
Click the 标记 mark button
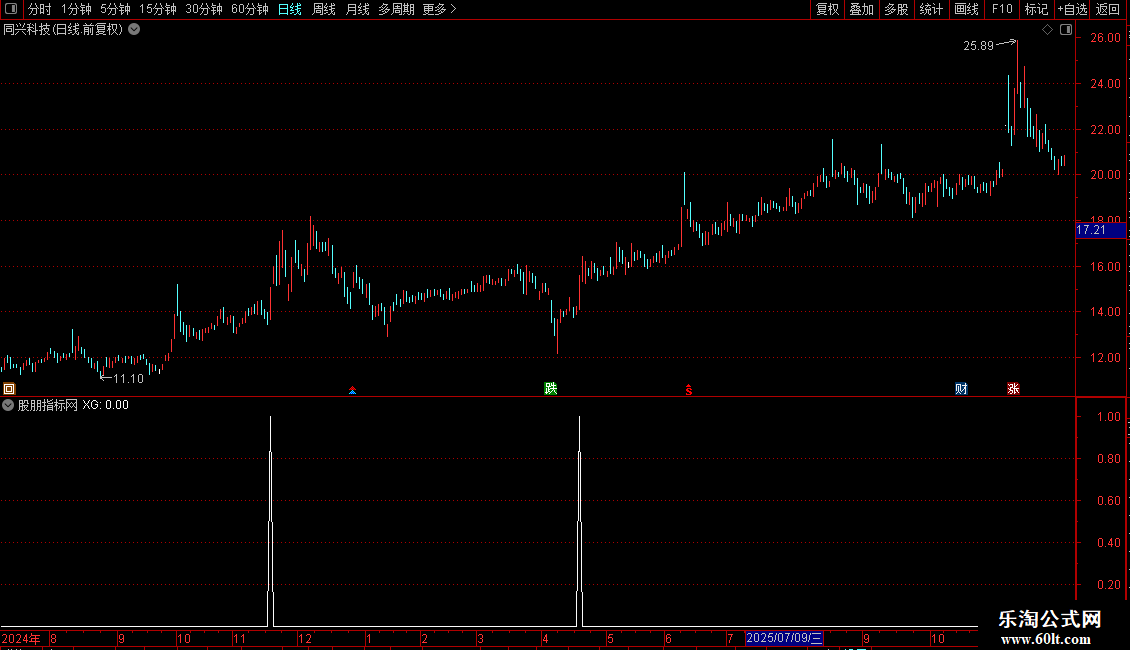tap(1036, 9)
